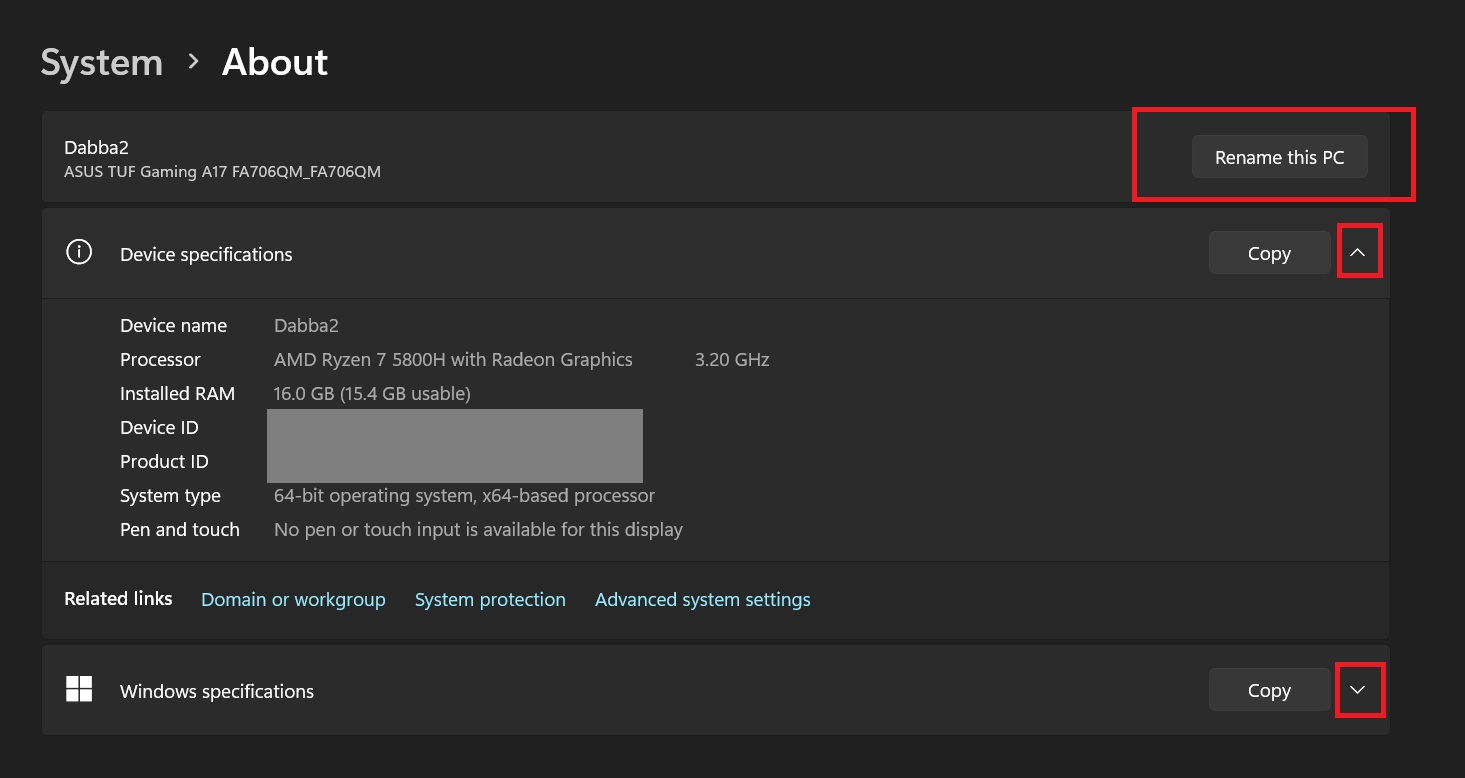Click the Related links label
Screen dimensions: 1465x778
coord(118,599)
